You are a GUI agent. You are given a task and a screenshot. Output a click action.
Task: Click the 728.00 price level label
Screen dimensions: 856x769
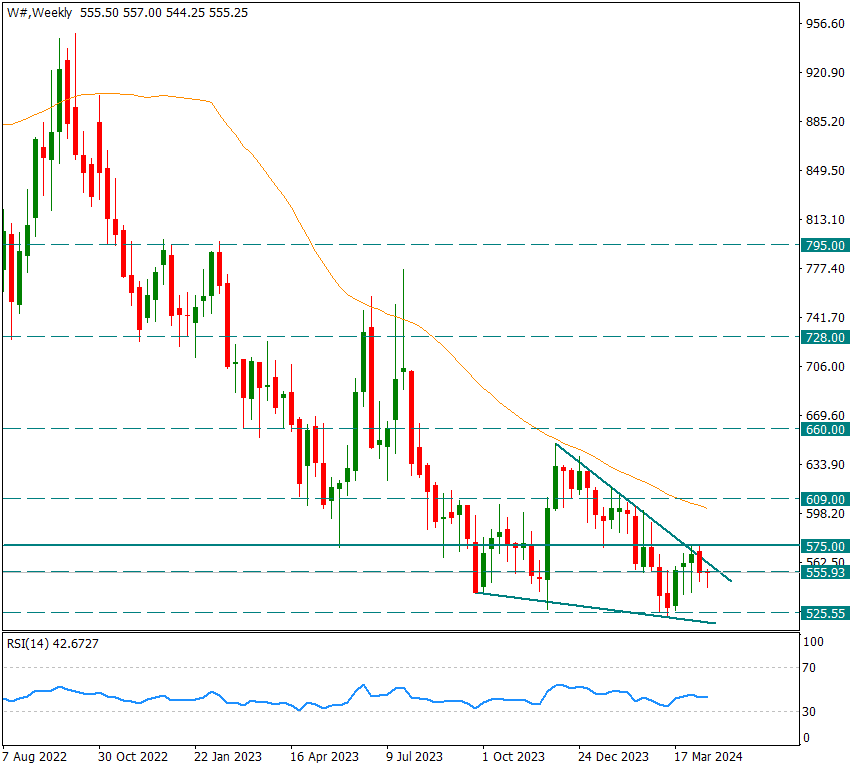[825, 337]
